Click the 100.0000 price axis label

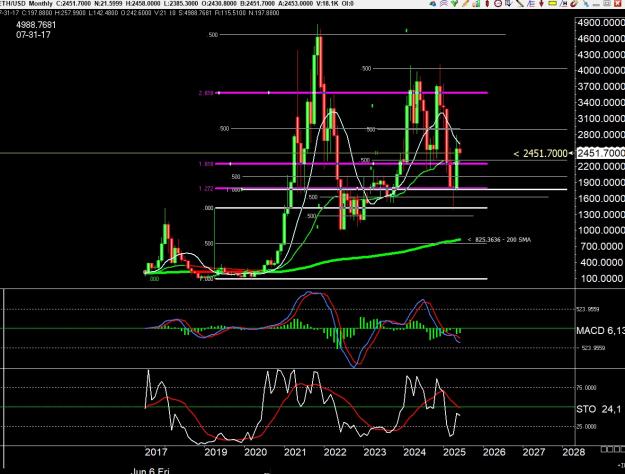point(602,279)
